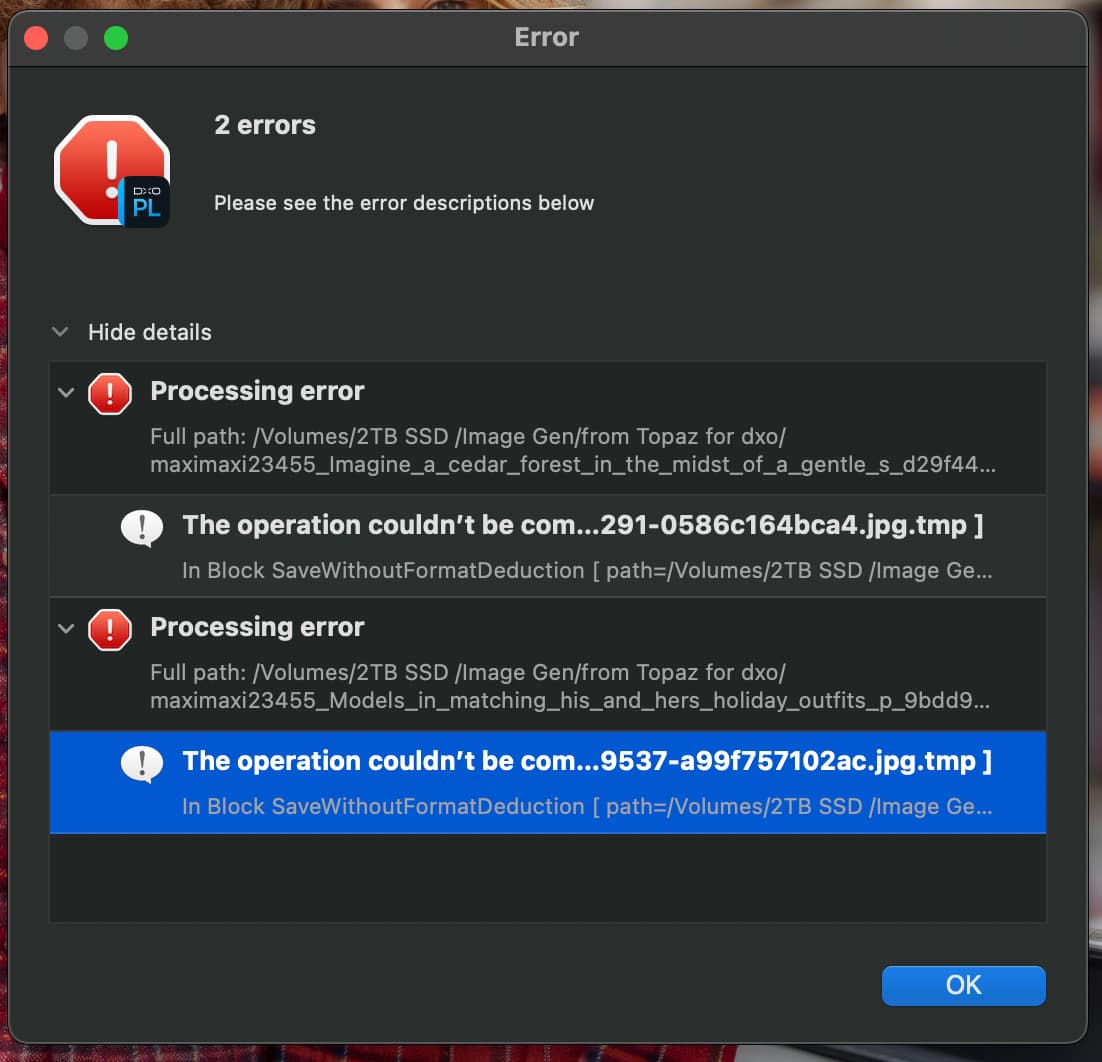Click the Hide details label
Screen dimensions: 1102x1062
point(150,332)
